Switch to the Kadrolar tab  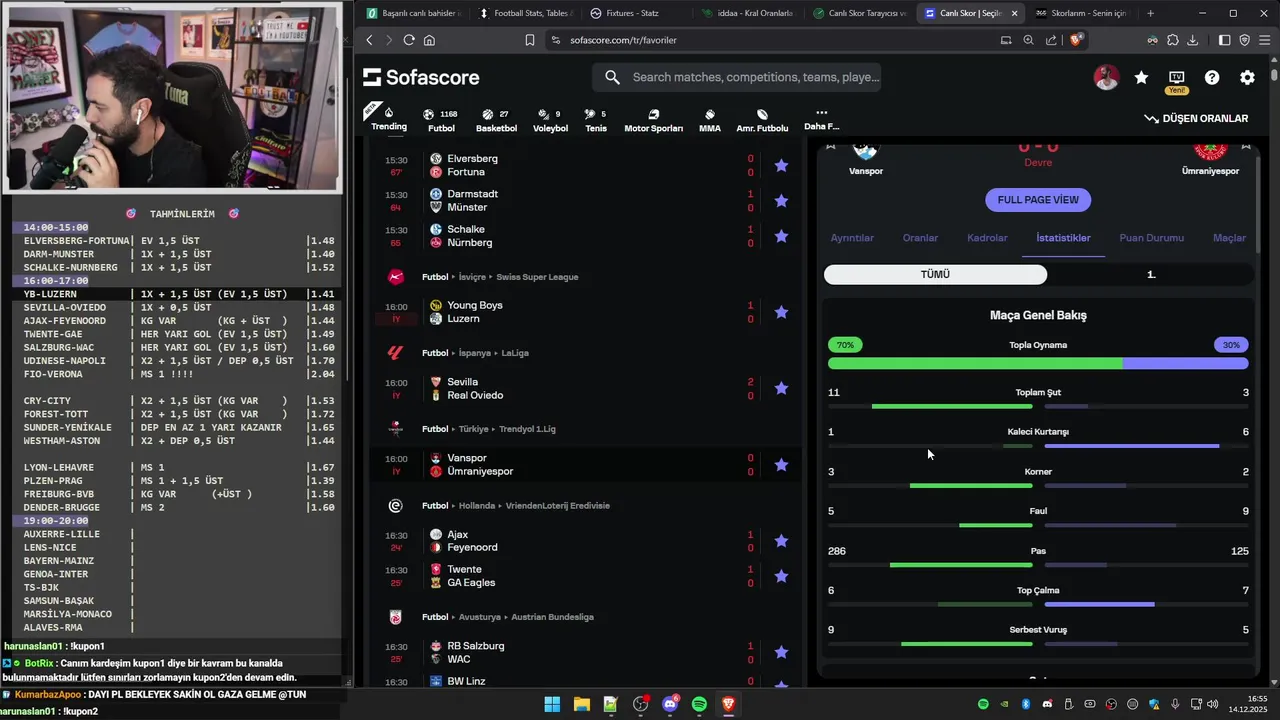click(987, 238)
